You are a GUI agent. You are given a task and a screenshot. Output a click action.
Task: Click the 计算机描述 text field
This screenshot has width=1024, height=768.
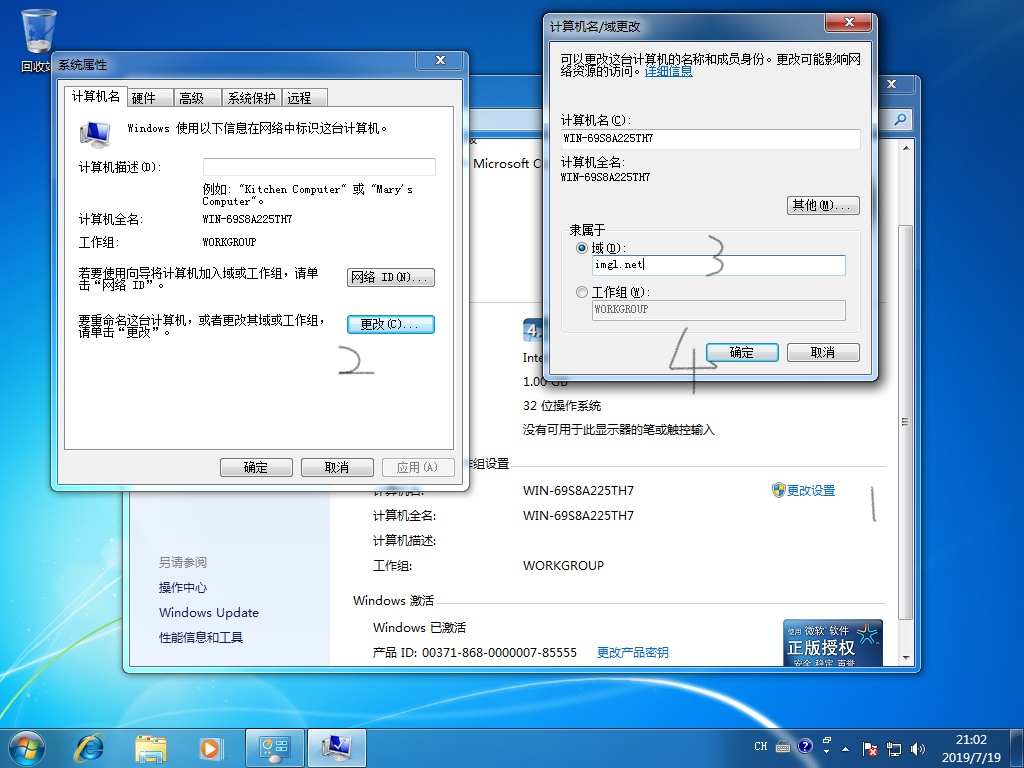(x=319, y=167)
